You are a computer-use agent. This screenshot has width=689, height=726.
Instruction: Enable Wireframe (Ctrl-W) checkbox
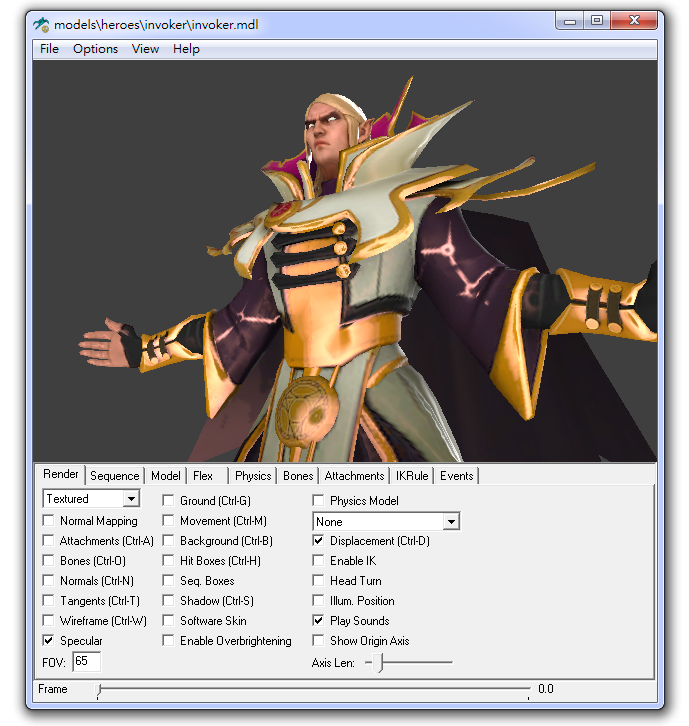click(x=48, y=620)
